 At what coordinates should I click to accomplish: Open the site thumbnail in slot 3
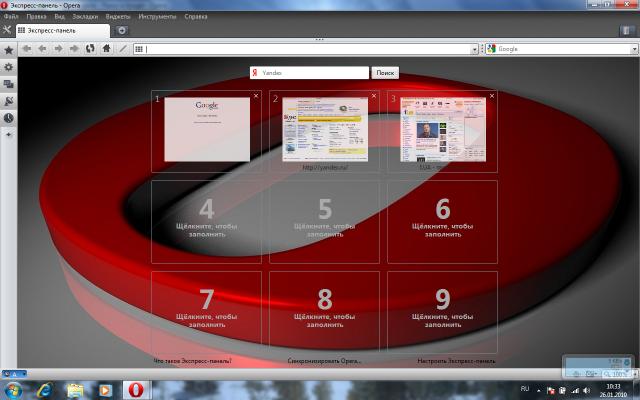click(443, 129)
